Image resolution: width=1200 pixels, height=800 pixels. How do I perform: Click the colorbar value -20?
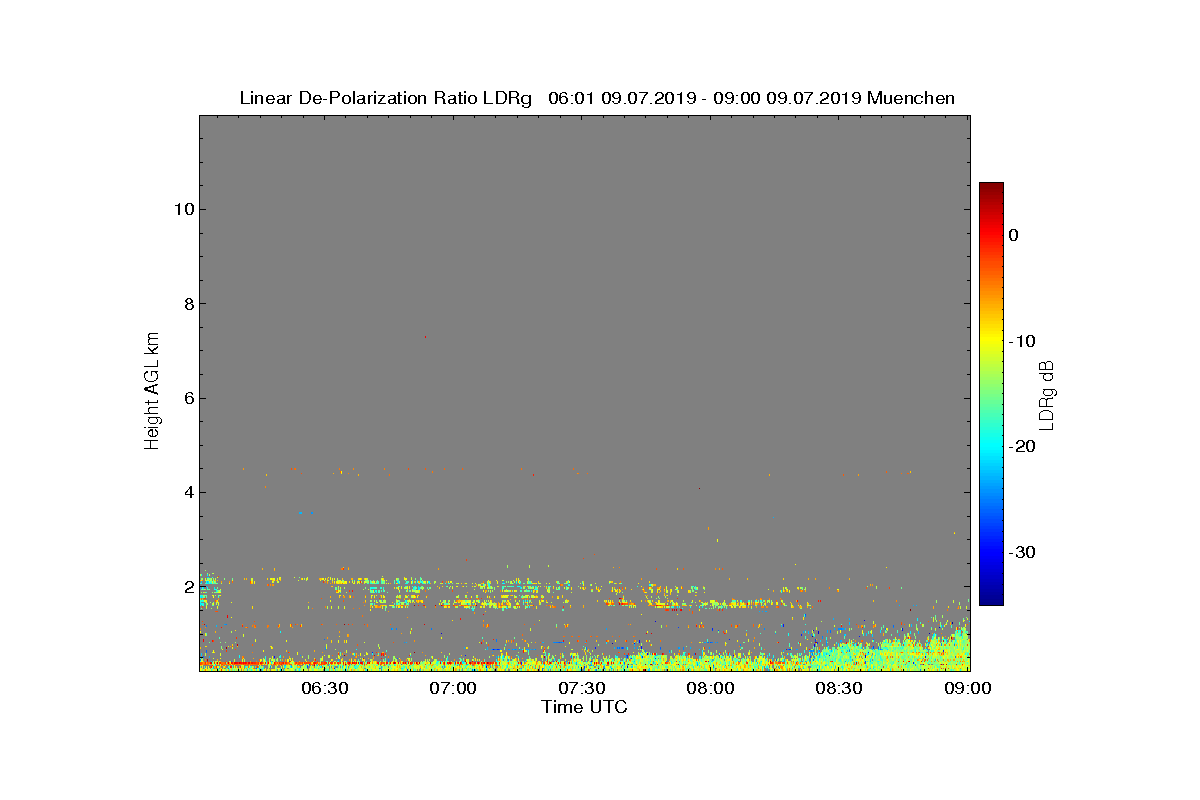click(1021, 446)
